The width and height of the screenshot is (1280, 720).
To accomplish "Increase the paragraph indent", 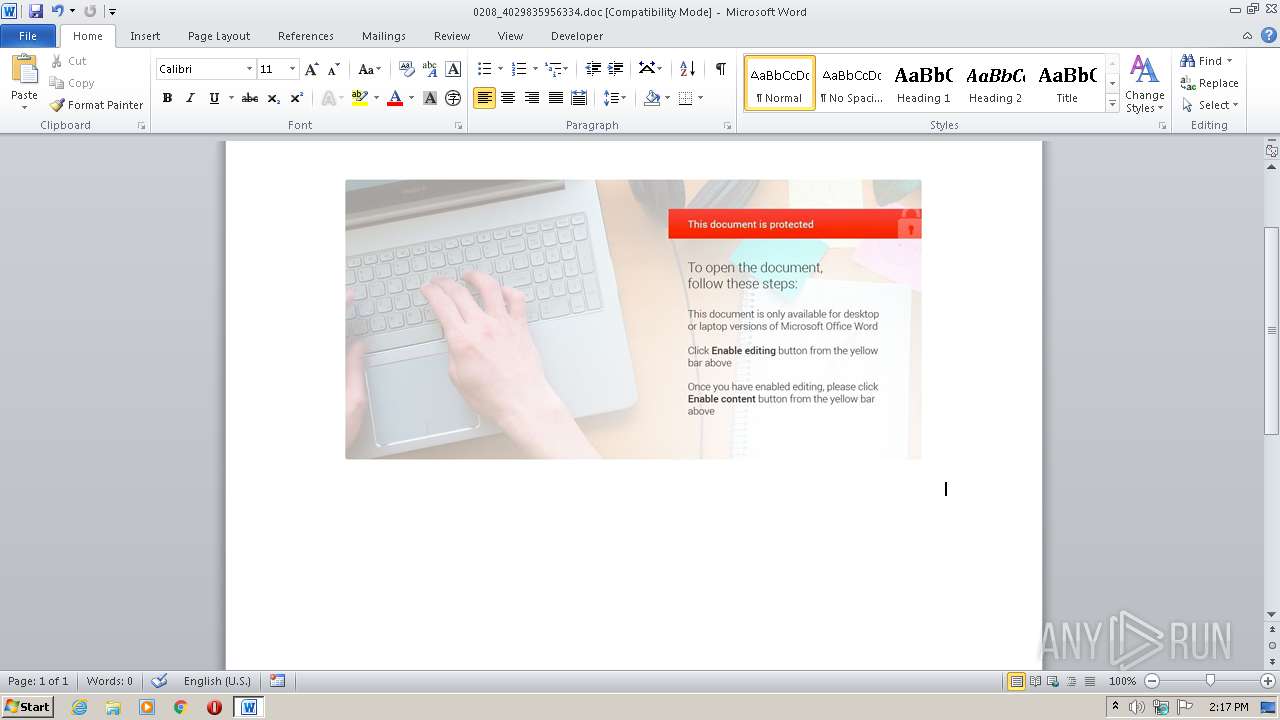I will [616, 69].
